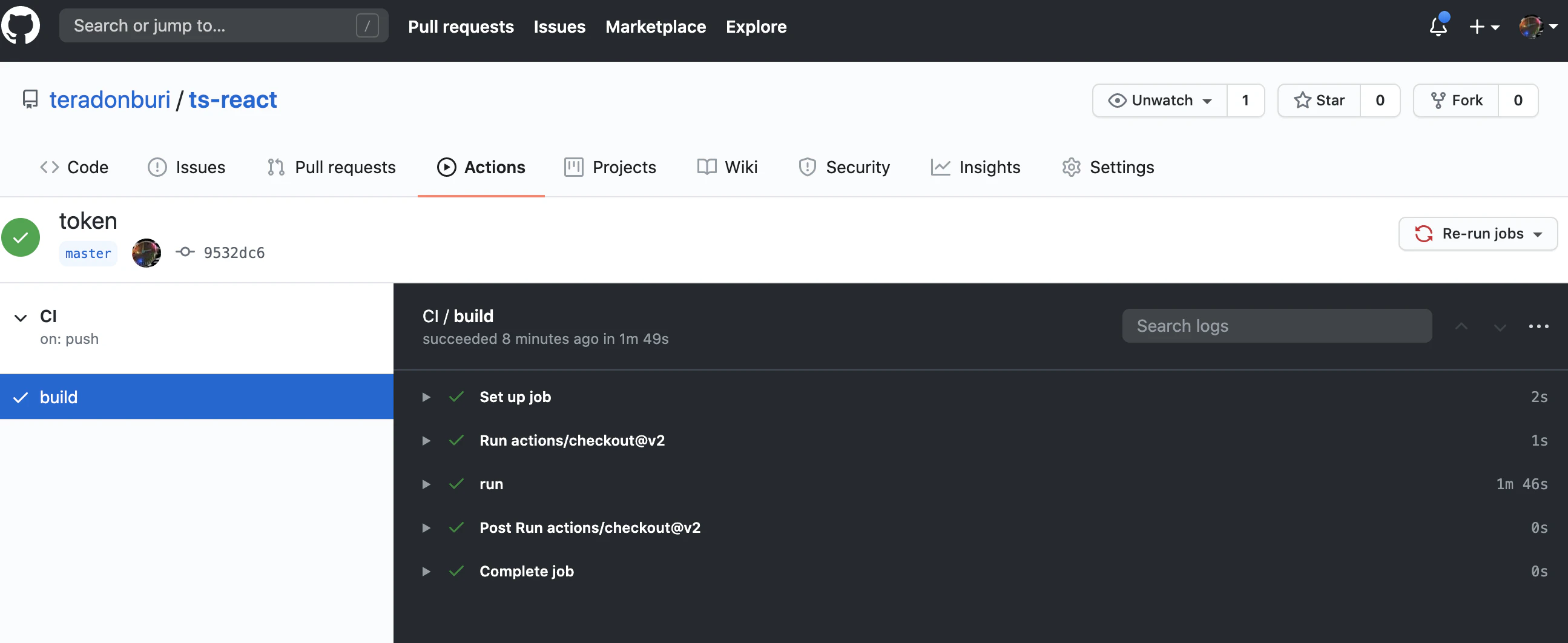Viewport: 1568px width, 643px height.
Task: Open the notifications bell
Action: 1438,26
